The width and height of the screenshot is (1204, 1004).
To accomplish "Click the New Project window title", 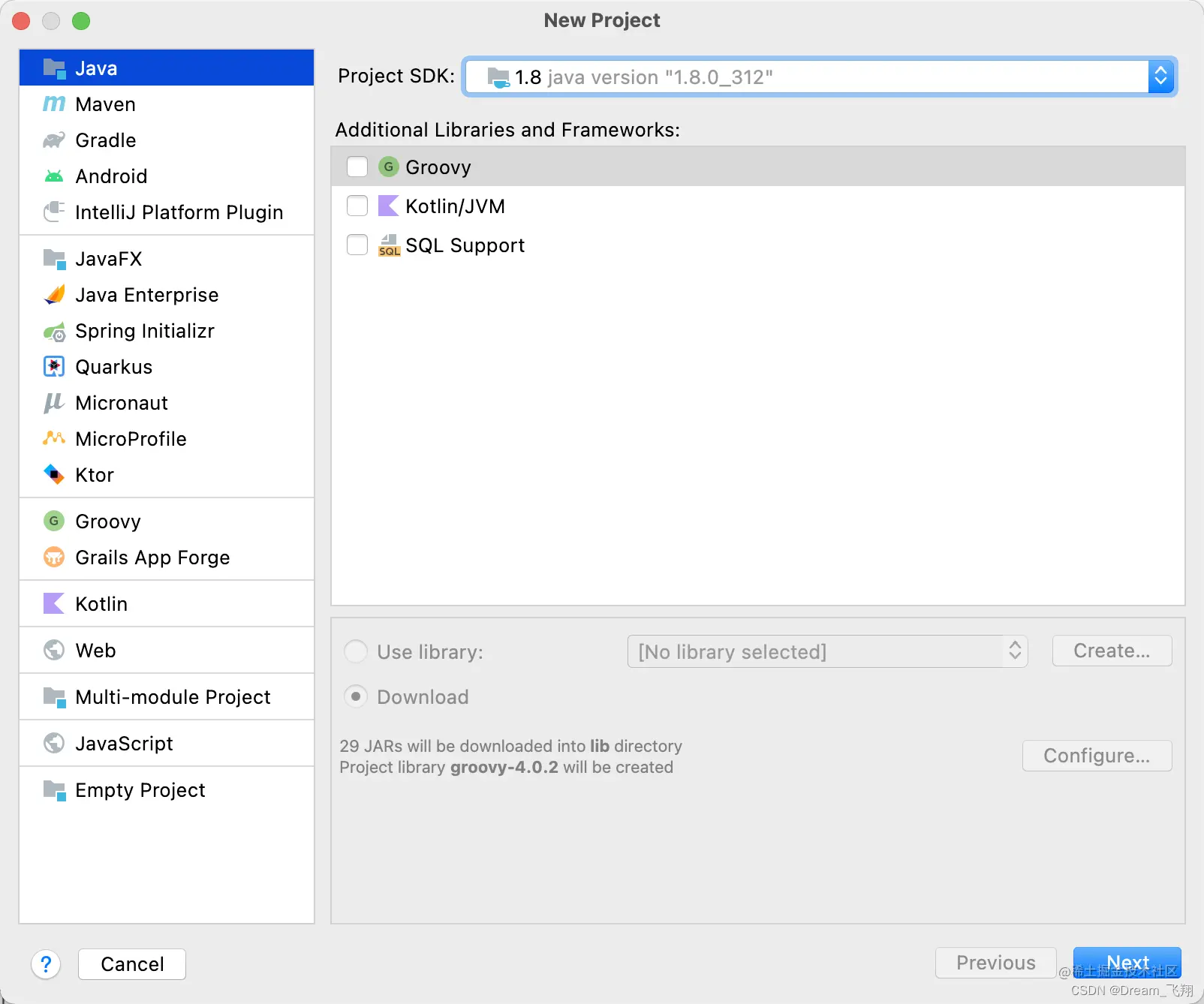I will [x=602, y=20].
